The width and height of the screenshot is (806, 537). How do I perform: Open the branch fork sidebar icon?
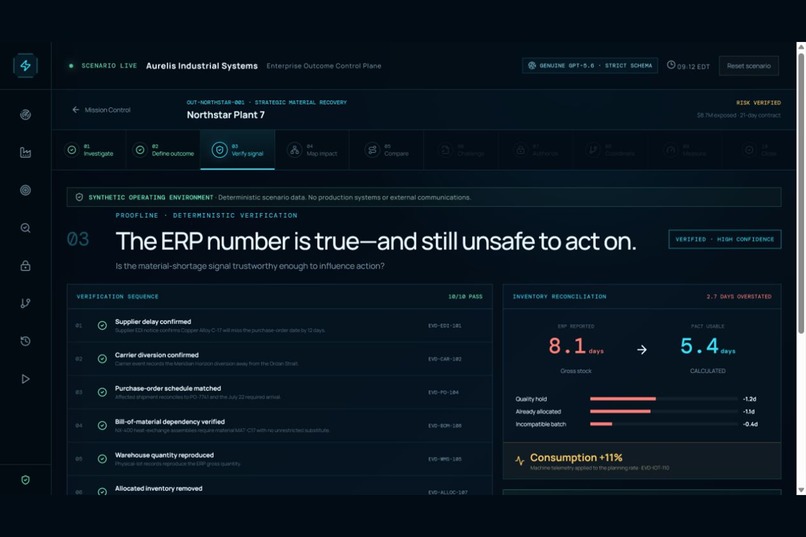pyautogui.click(x=25, y=303)
